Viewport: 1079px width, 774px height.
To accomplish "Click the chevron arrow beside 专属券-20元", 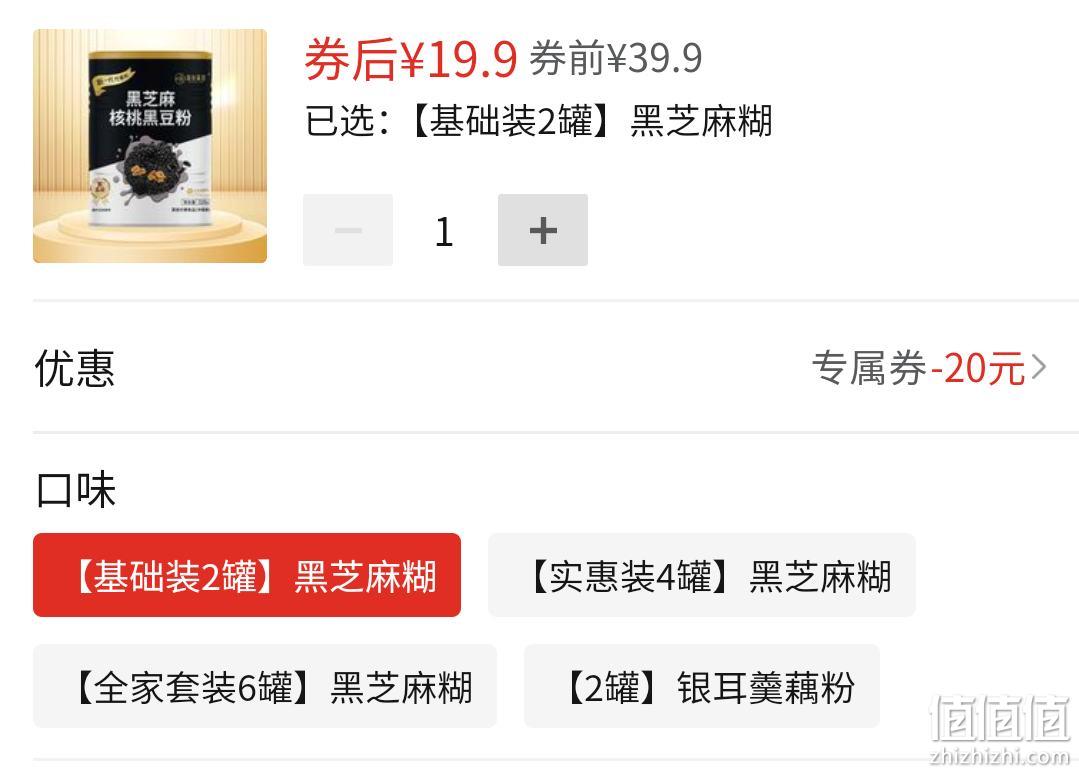I will click(x=1038, y=367).
